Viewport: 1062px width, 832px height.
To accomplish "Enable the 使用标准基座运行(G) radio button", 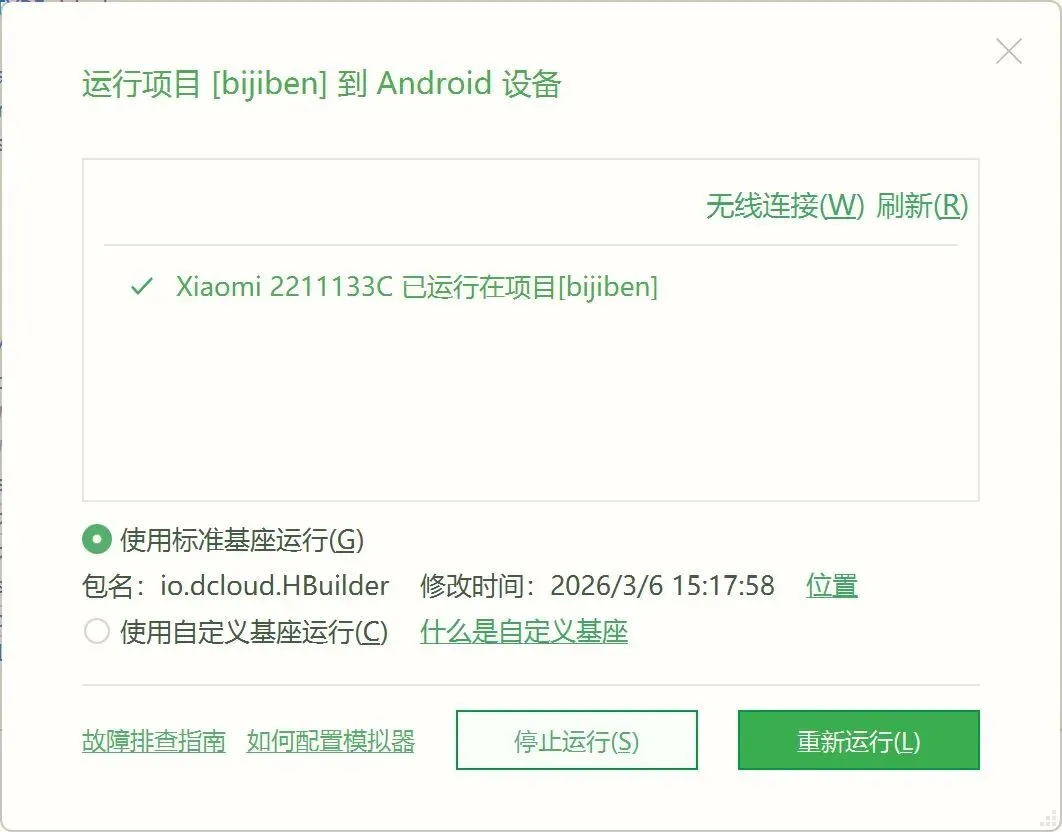I will pos(97,540).
